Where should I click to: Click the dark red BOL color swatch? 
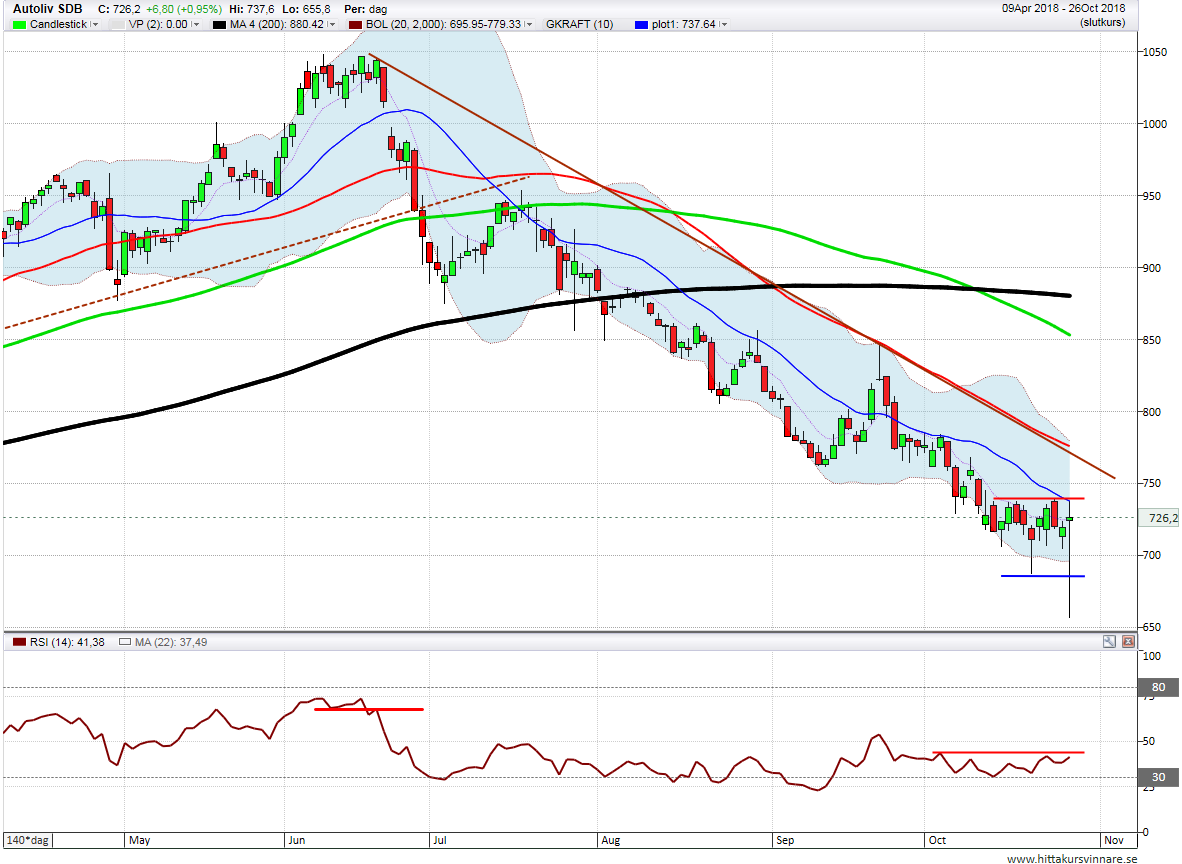tap(355, 24)
